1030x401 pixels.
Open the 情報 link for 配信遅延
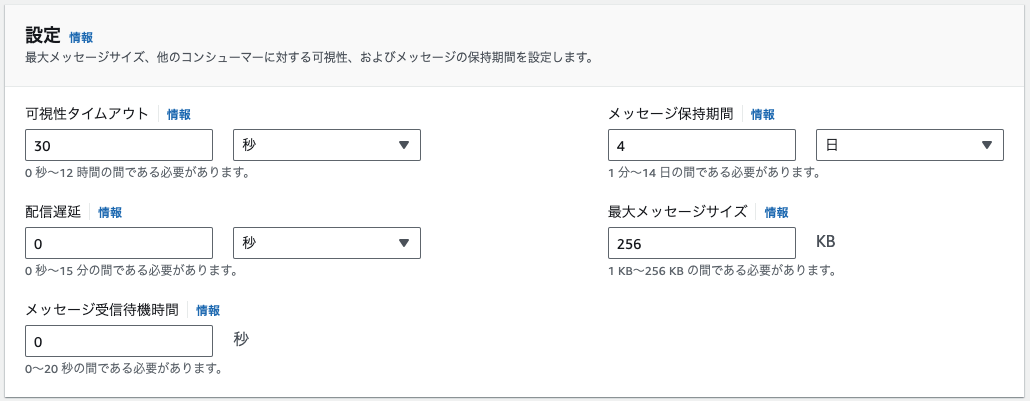click(x=110, y=212)
